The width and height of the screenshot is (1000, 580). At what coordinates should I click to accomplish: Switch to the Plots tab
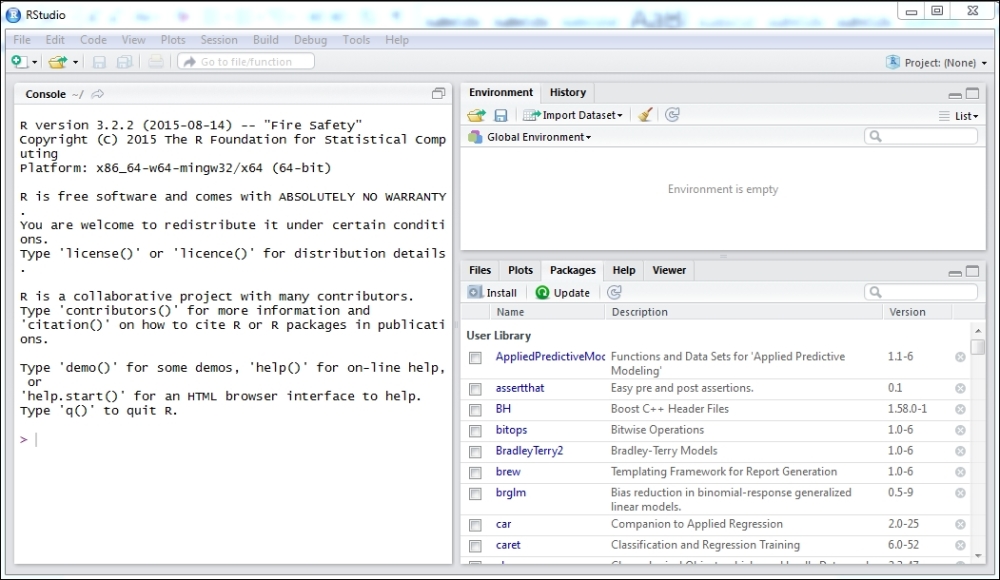[520, 270]
